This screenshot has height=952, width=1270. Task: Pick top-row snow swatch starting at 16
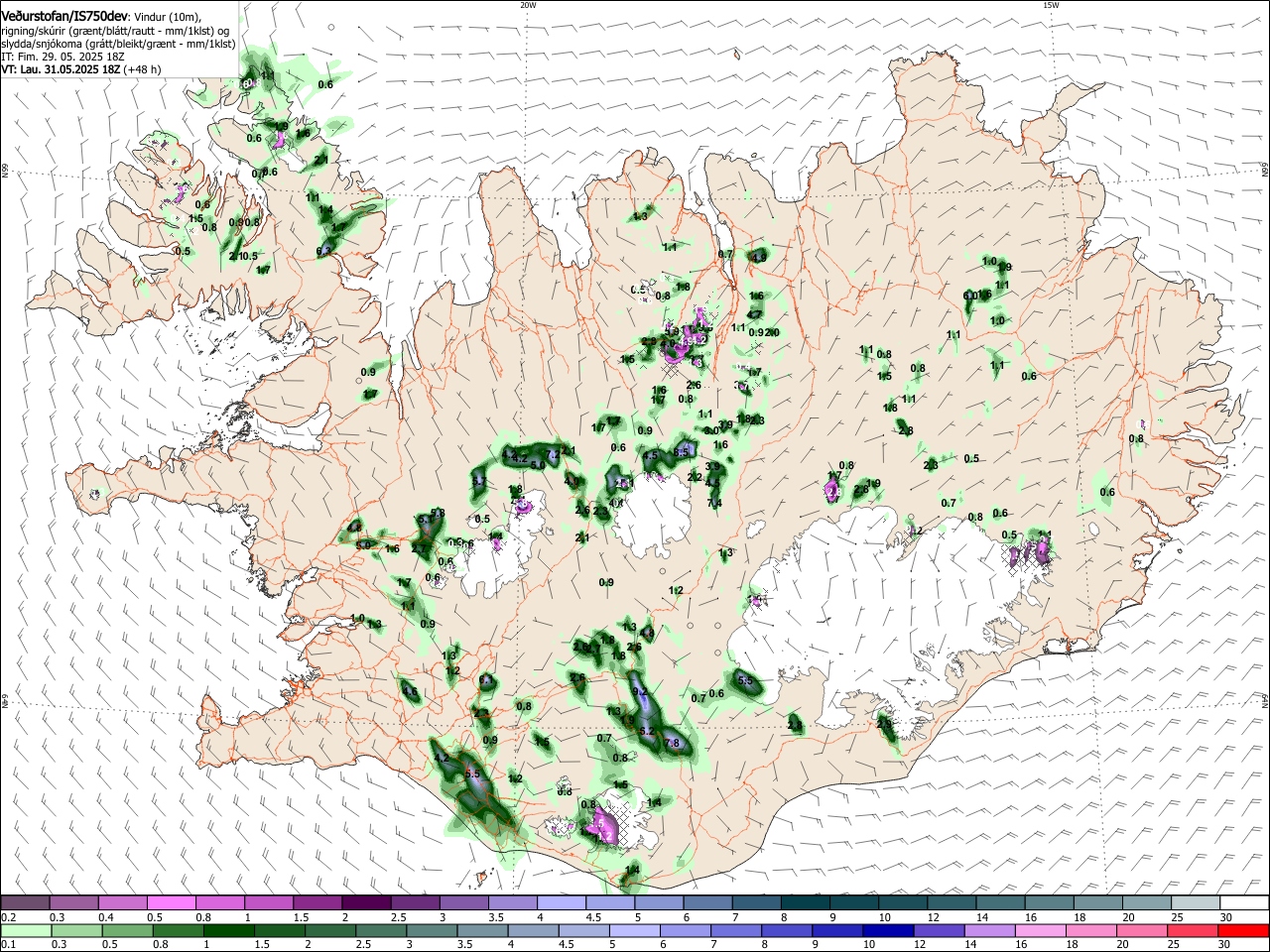tap(1049, 903)
